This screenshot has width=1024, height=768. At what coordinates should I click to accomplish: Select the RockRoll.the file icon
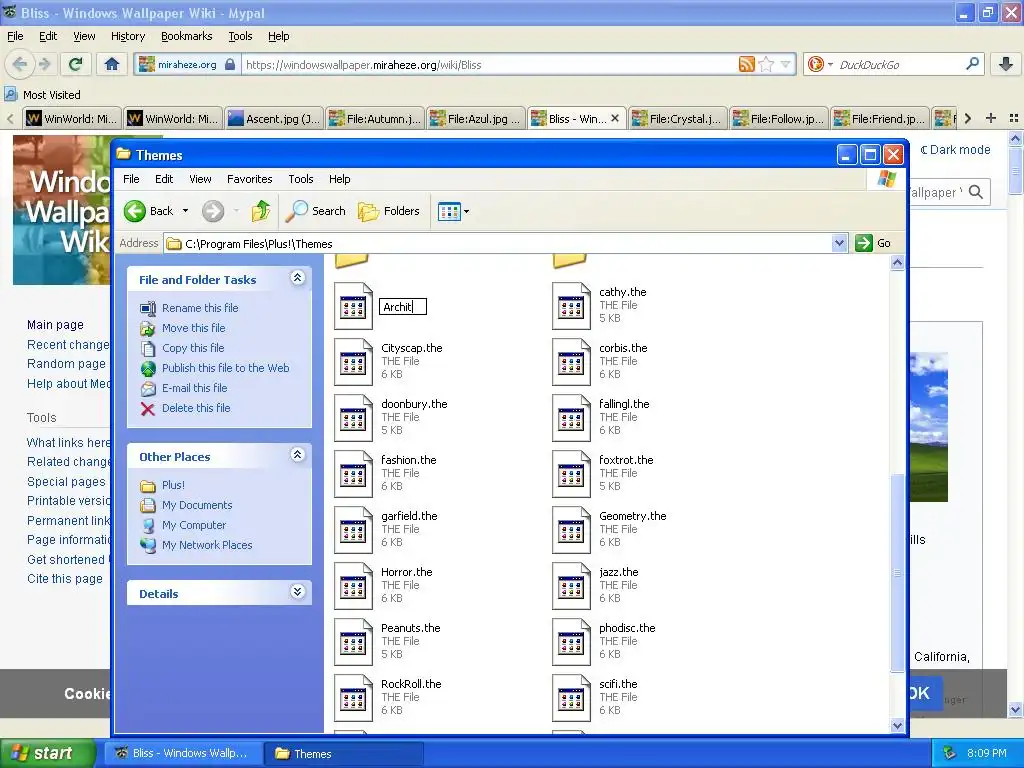point(353,699)
